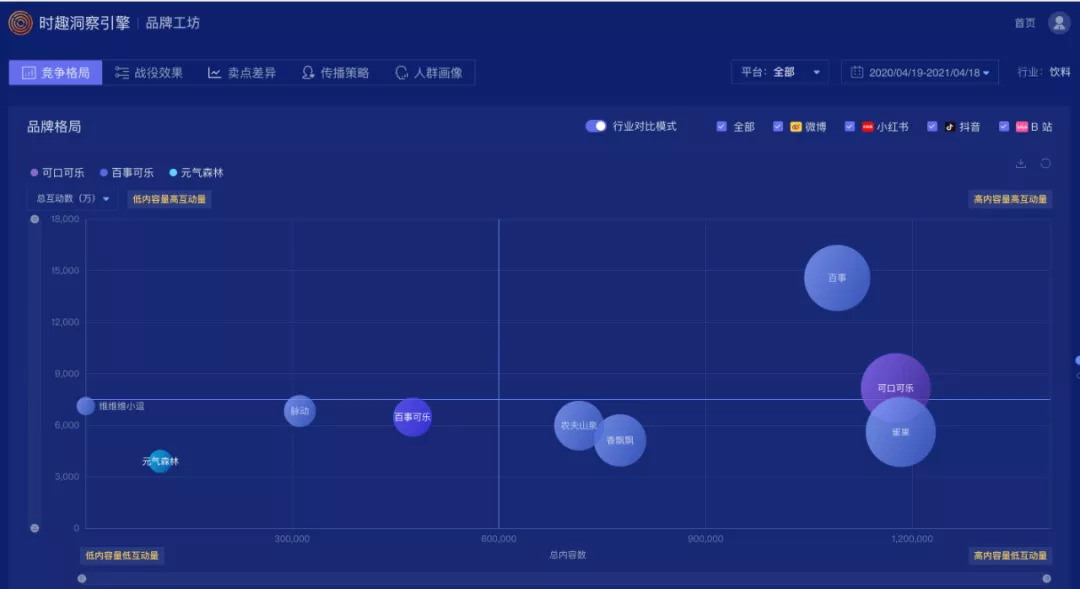Click the 高内容量高互动量 label button
The image size is (1080, 589).
(1010, 199)
